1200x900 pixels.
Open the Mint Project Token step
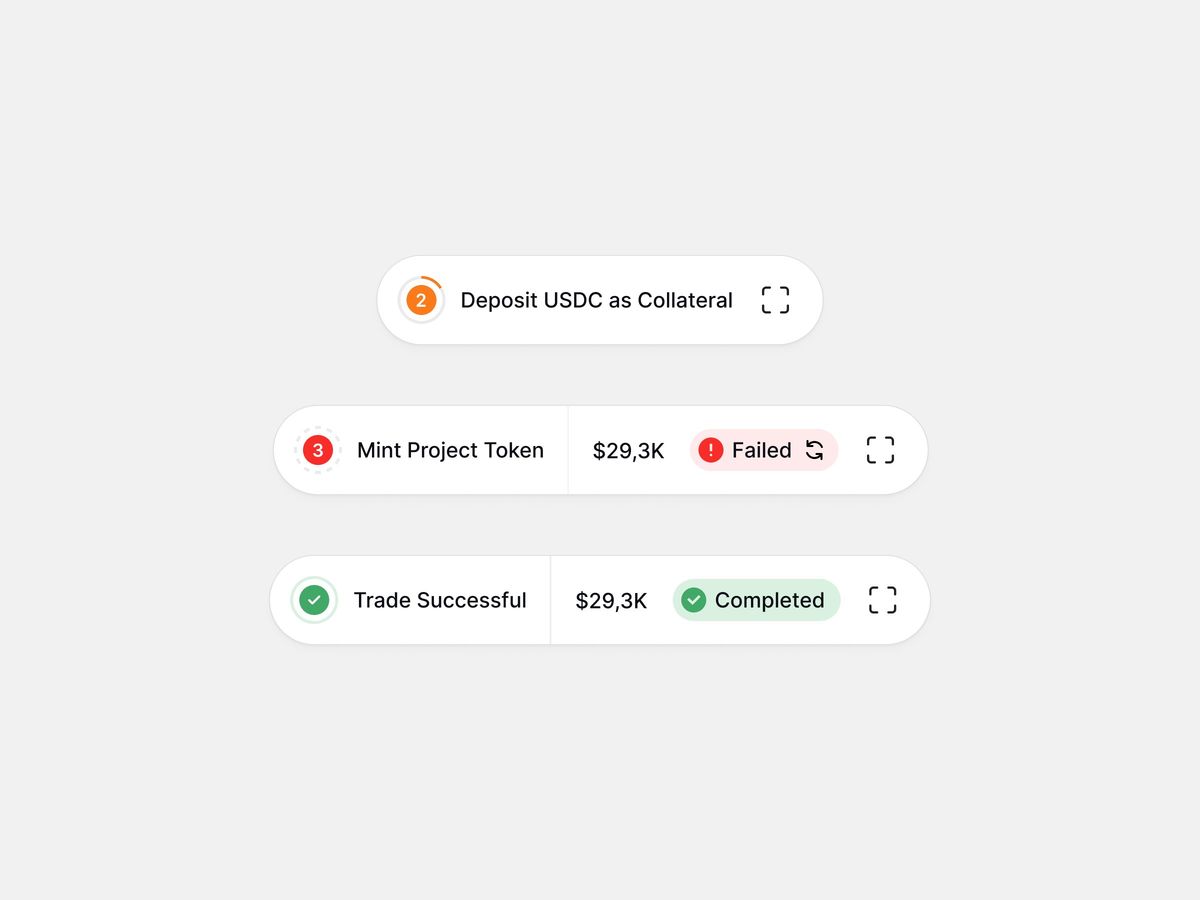450,450
